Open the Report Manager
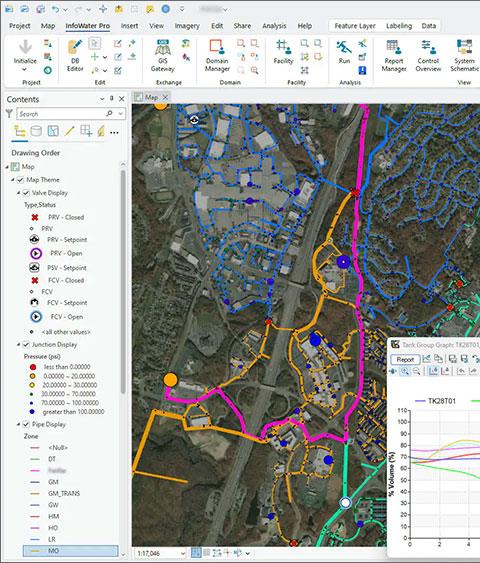480x563 pixels. 394,55
